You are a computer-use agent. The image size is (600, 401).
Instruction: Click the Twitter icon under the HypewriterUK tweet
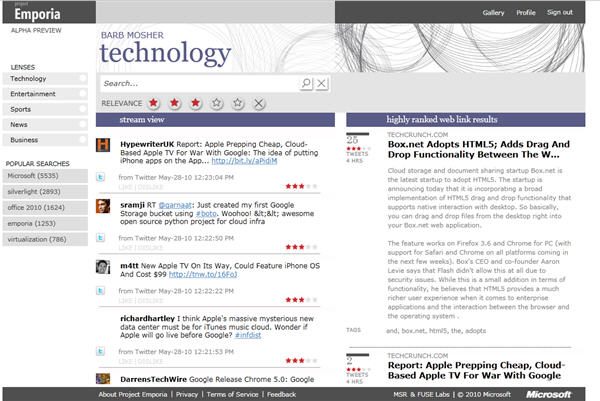click(100, 177)
